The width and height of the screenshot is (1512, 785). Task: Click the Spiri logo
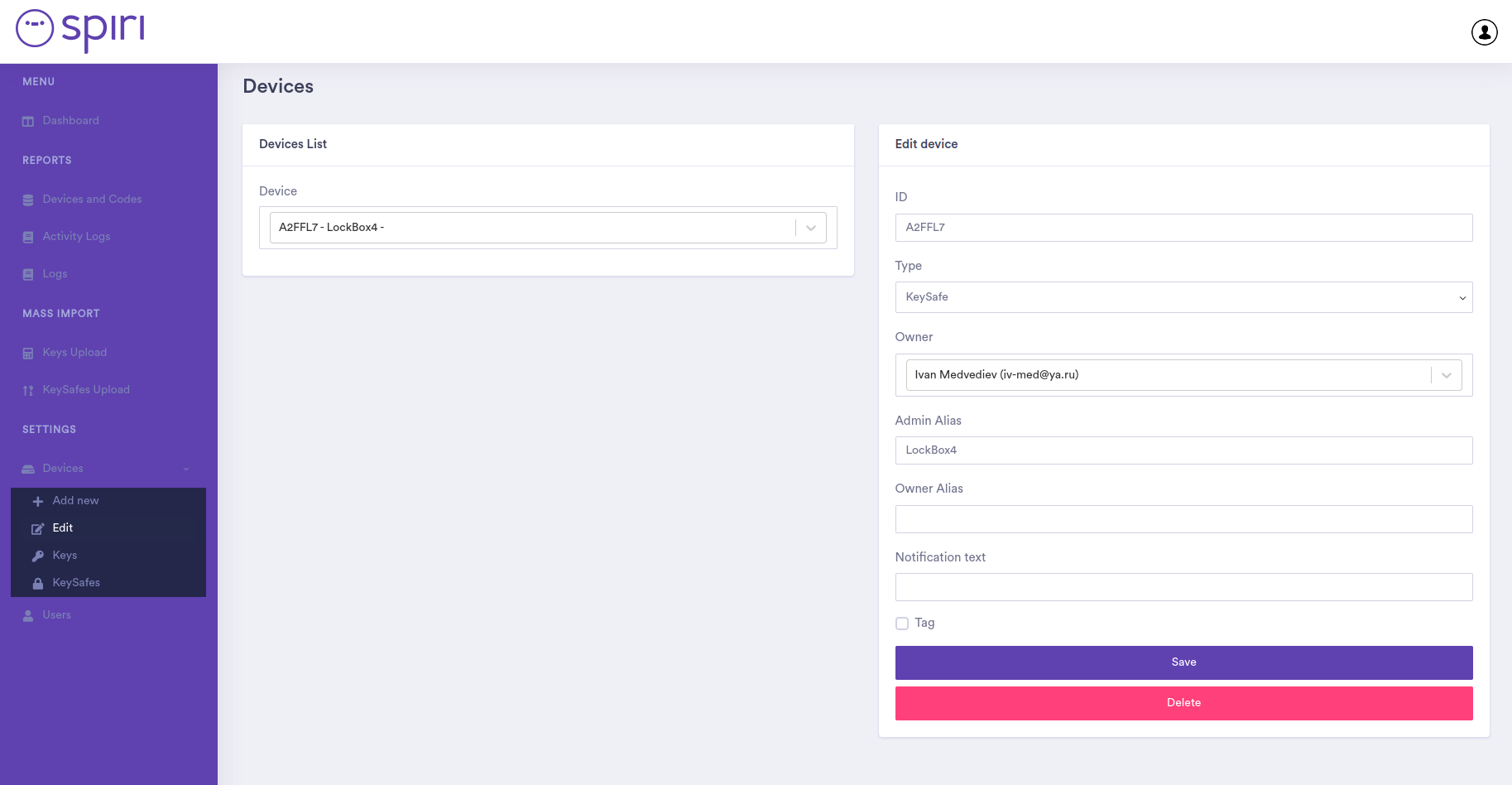coord(80,30)
